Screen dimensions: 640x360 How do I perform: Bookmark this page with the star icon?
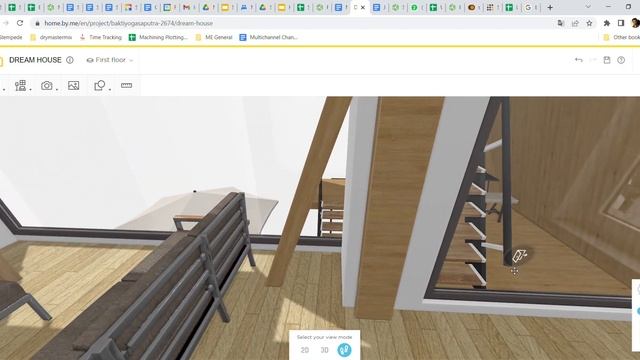point(589,23)
